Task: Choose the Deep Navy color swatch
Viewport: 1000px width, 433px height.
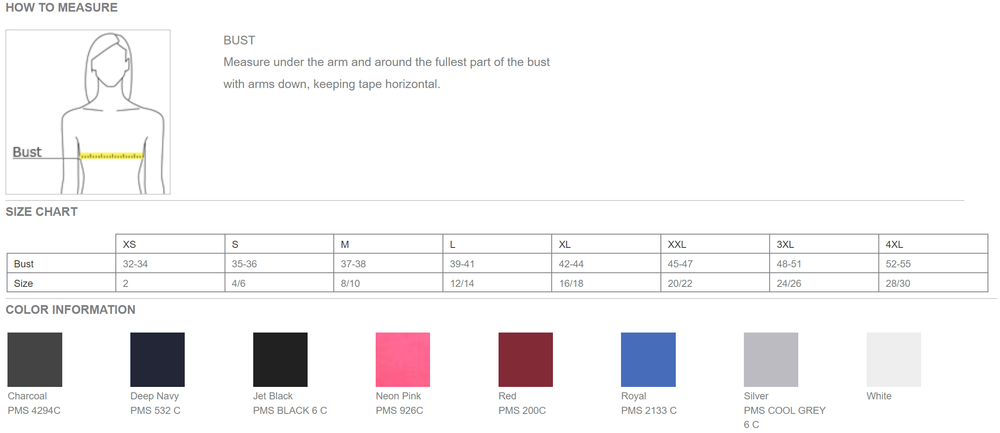Action: tap(158, 359)
